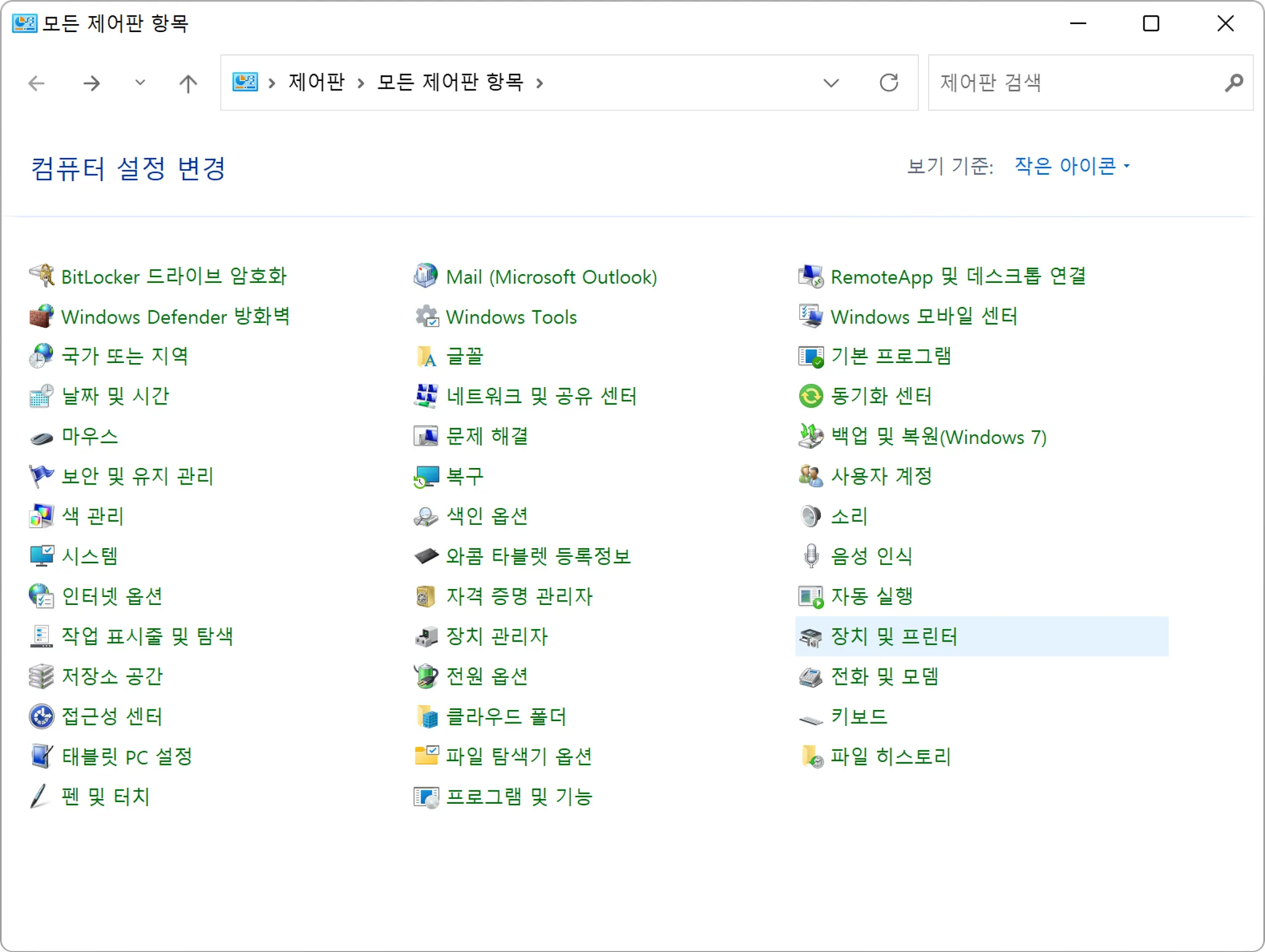Open the 프로그램 및 기능 link
Viewport: 1265px width, 952px height.
[x=519, y=796]
